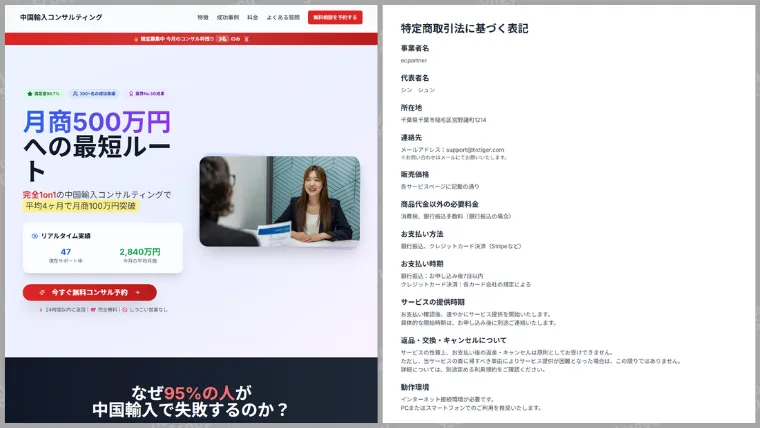The width and height of the screenshot is (760, 428).
Task: Open the 特徴 navigation menu item
Action: coord(203,17)
